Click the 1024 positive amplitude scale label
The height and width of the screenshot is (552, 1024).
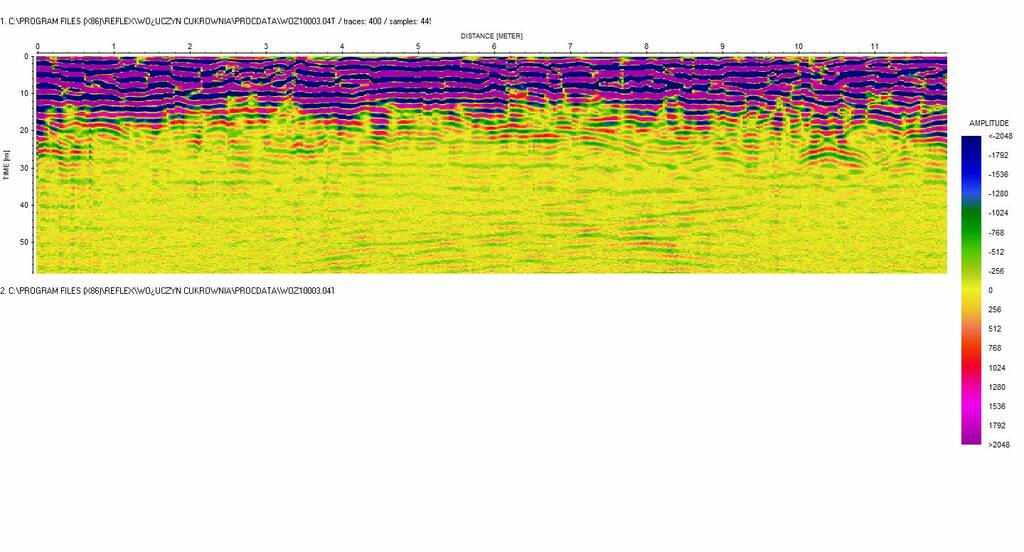(996, 367)
